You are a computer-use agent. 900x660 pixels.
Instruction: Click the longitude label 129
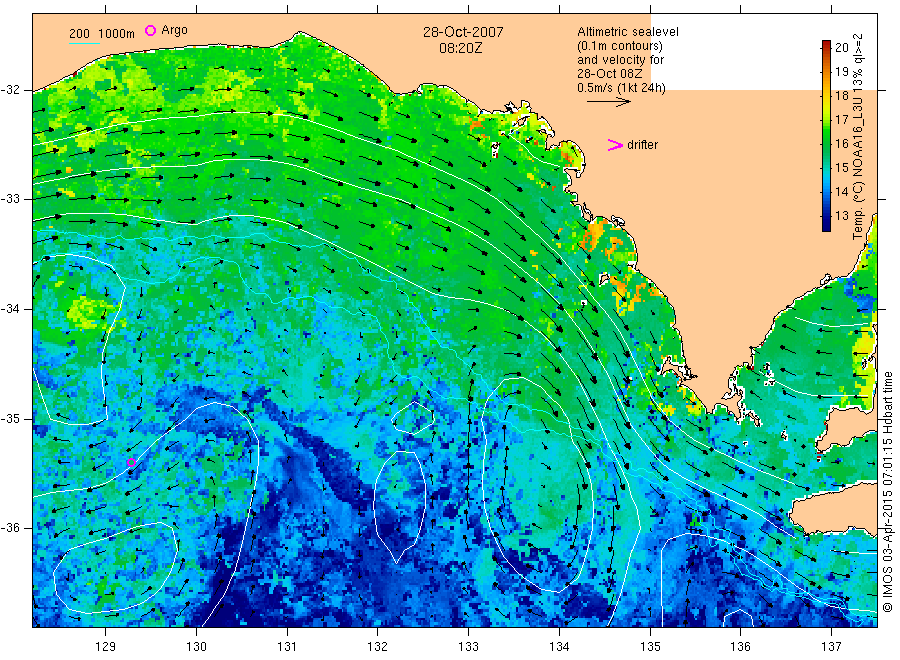pyautogui.click(x=106, y=647)
